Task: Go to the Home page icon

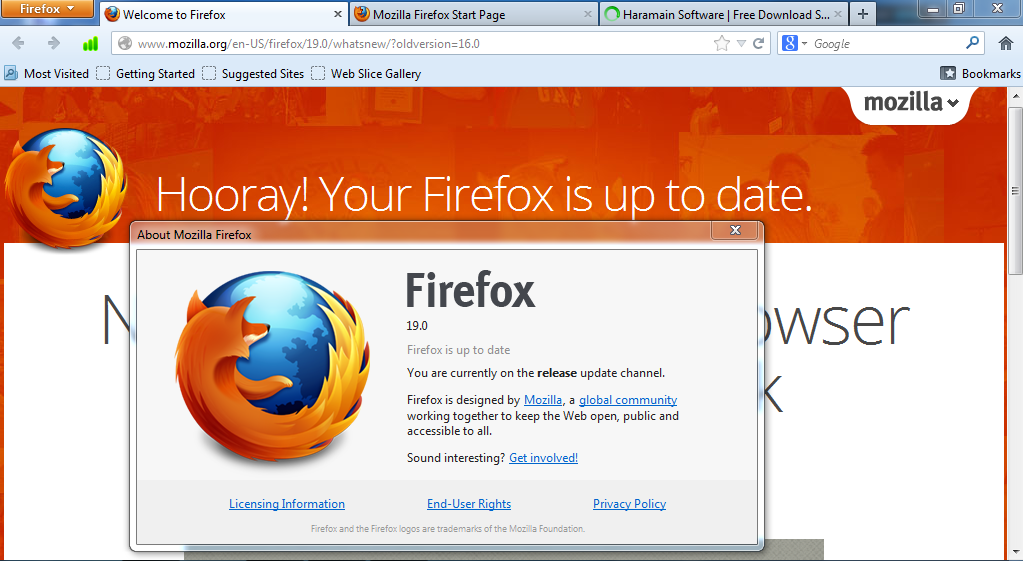Action: click(x=1006, y=44)
